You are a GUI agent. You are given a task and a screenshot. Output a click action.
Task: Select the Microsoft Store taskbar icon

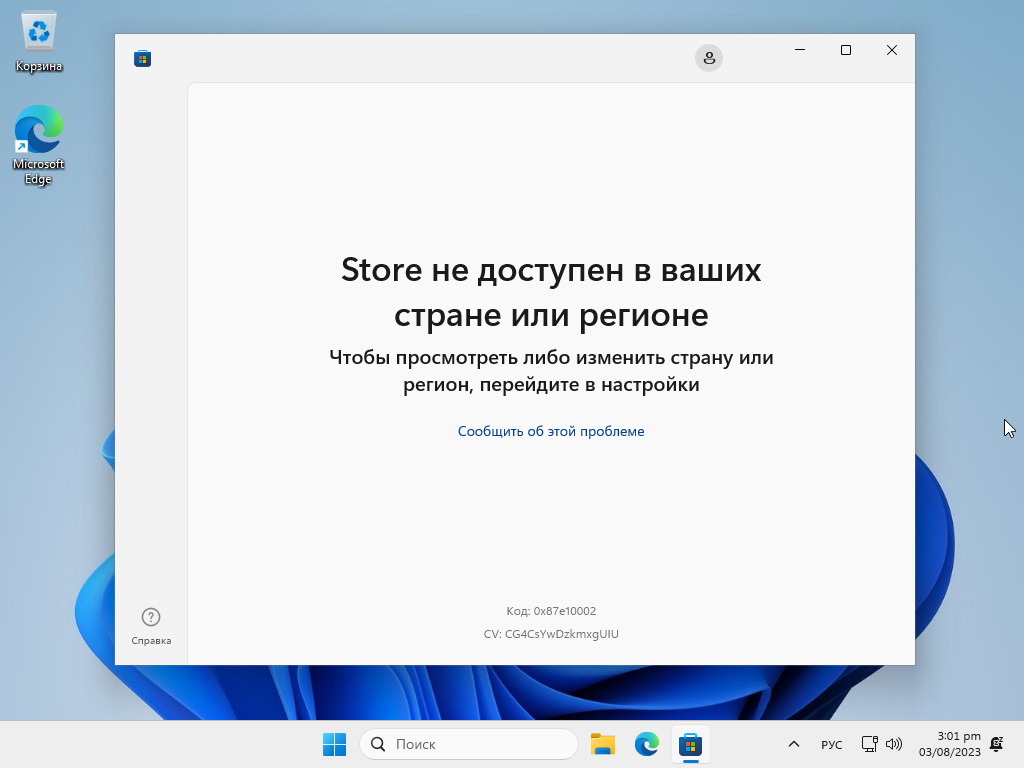(691, 744)
